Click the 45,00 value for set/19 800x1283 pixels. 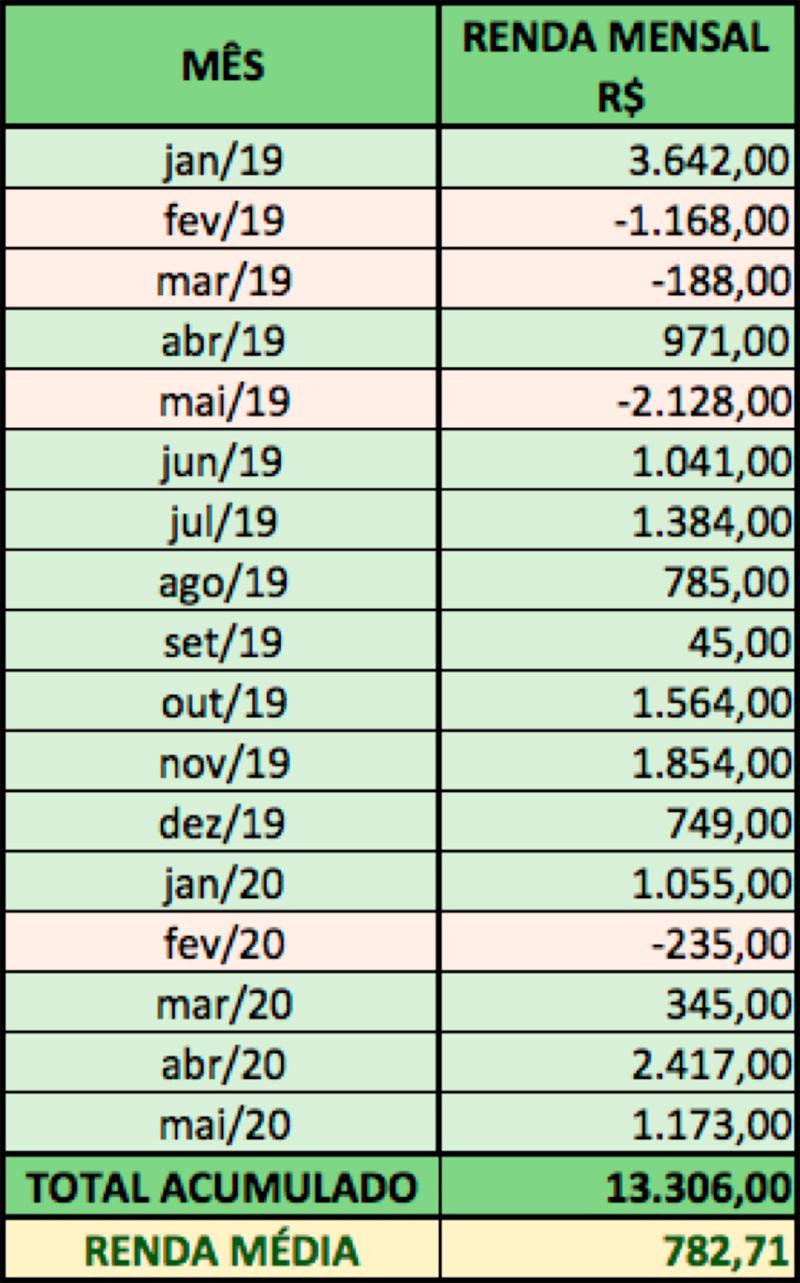click(617, 643)
